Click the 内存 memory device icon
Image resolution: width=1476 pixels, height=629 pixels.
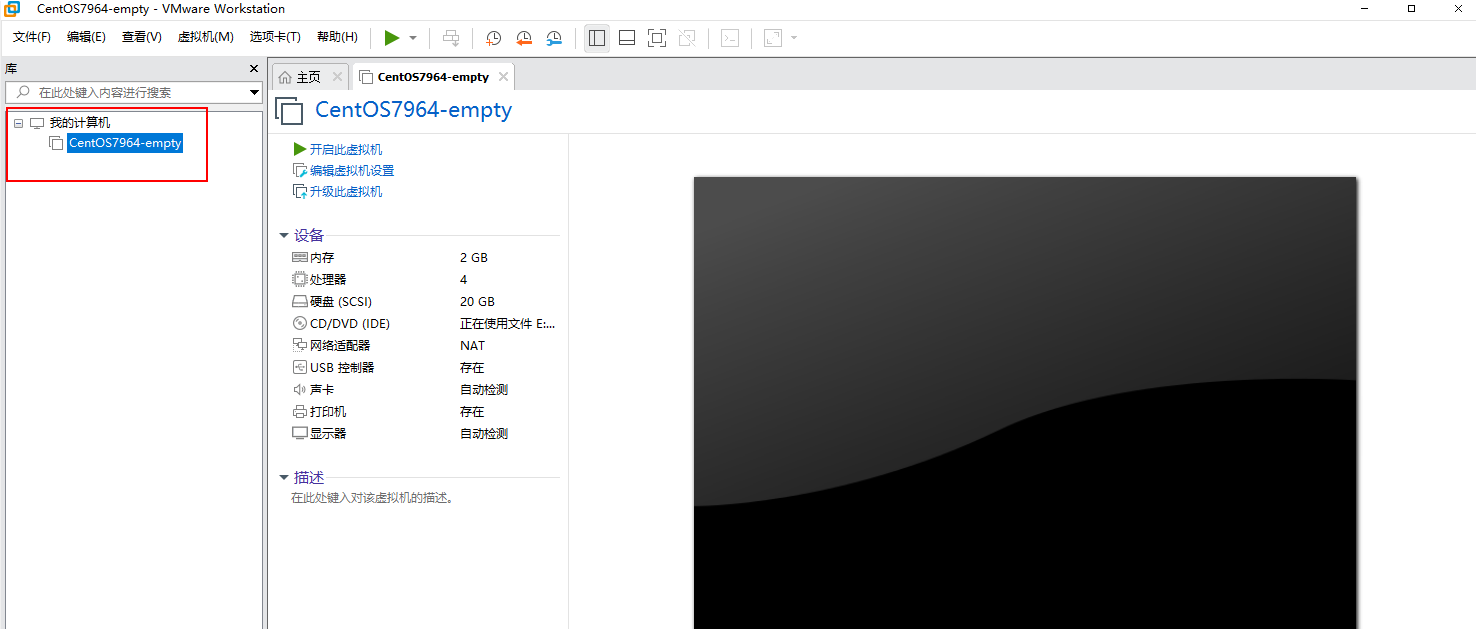click(300, 257)
